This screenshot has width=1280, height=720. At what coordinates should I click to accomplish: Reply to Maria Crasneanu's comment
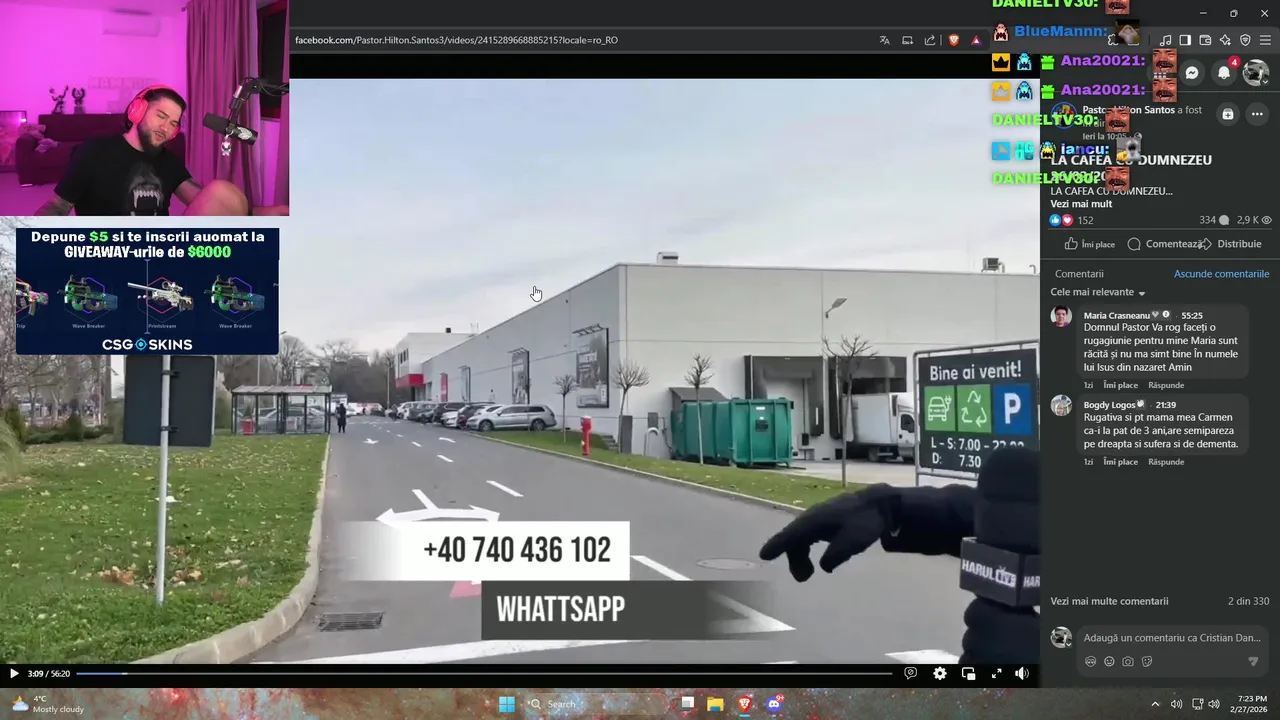(x=1166, y=385)
